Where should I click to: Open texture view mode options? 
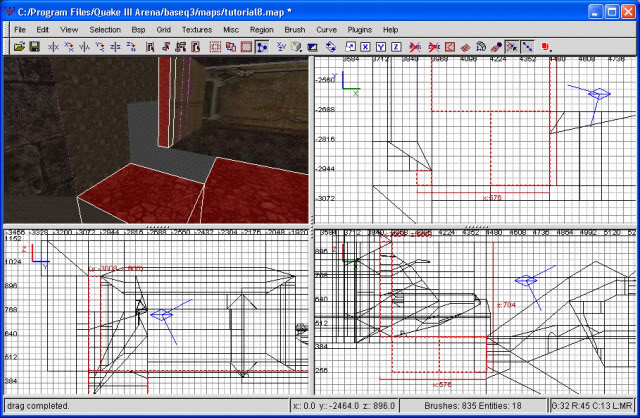pos(297,47)
